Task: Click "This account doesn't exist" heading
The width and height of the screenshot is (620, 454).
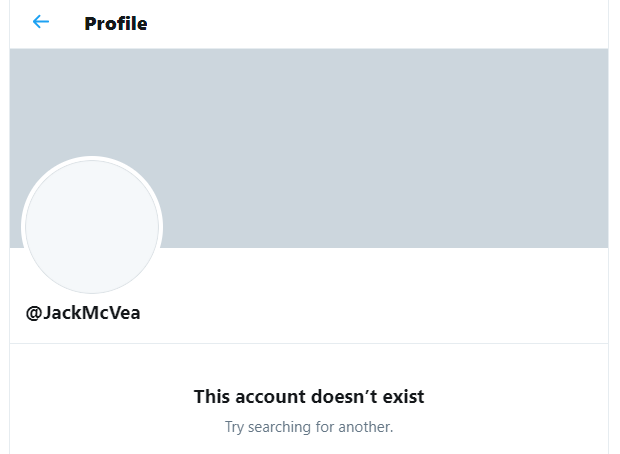Action: pyautogui.click(x=309, y=397)
